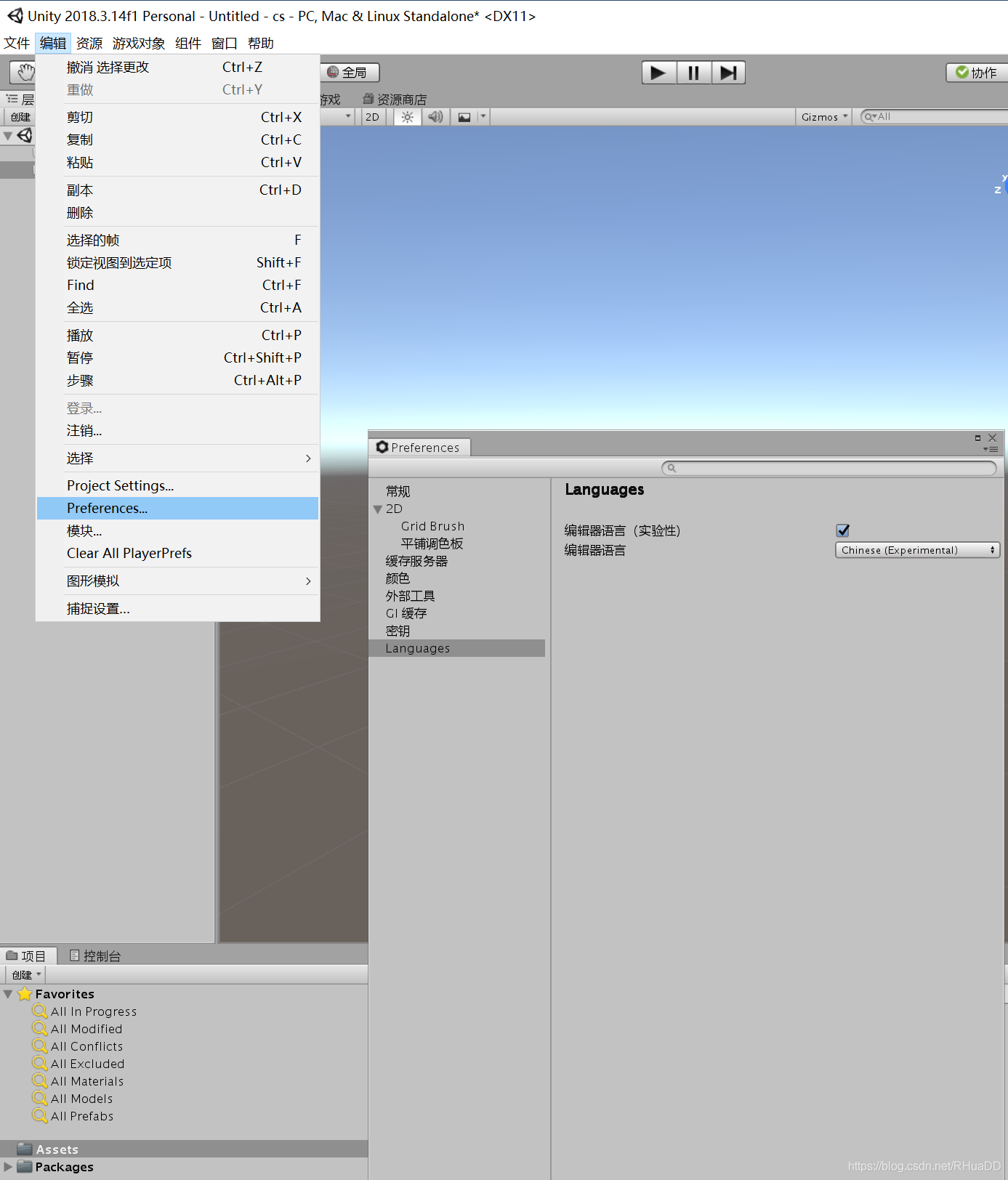Image resolution: width=1008 pixels, height=1180 pixels.
Task: Open the 资源商店 Asset Store tab
Action: [395, 100]
